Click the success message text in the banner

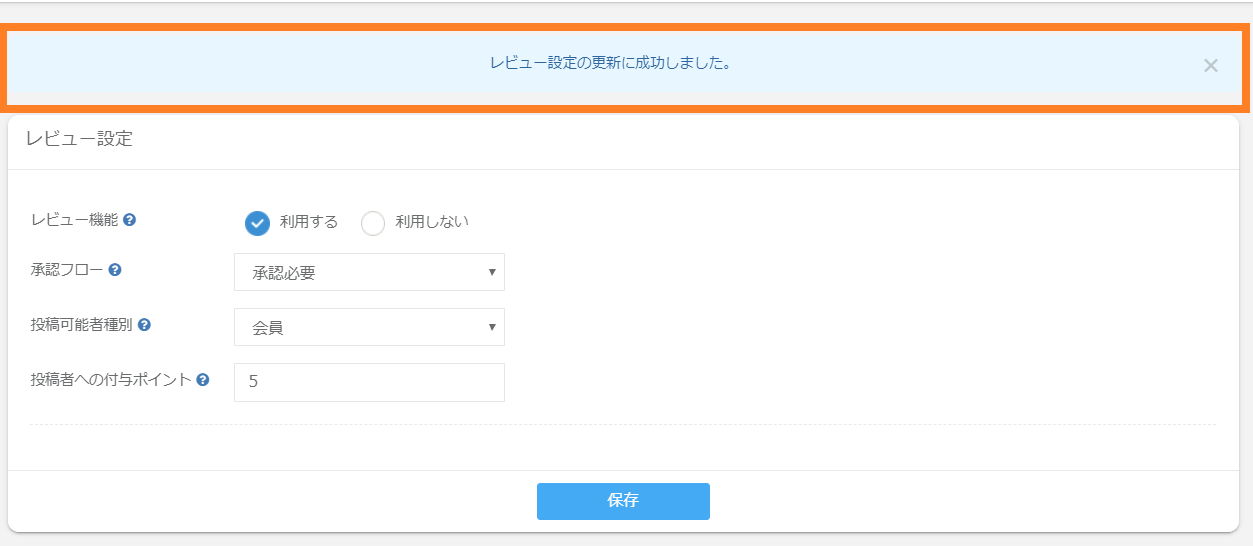(609, 63)
